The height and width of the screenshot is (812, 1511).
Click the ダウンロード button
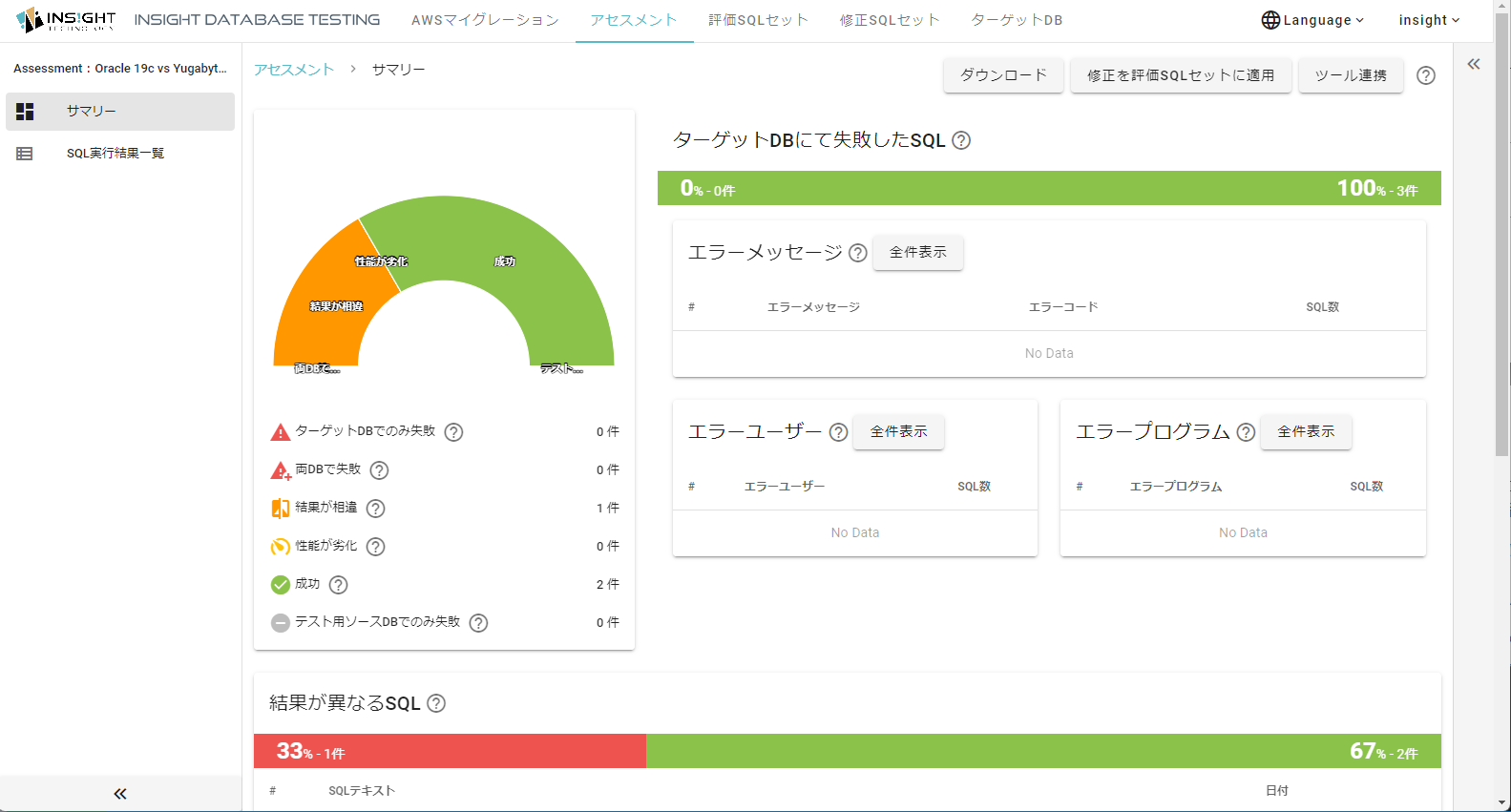[1003, 75]
